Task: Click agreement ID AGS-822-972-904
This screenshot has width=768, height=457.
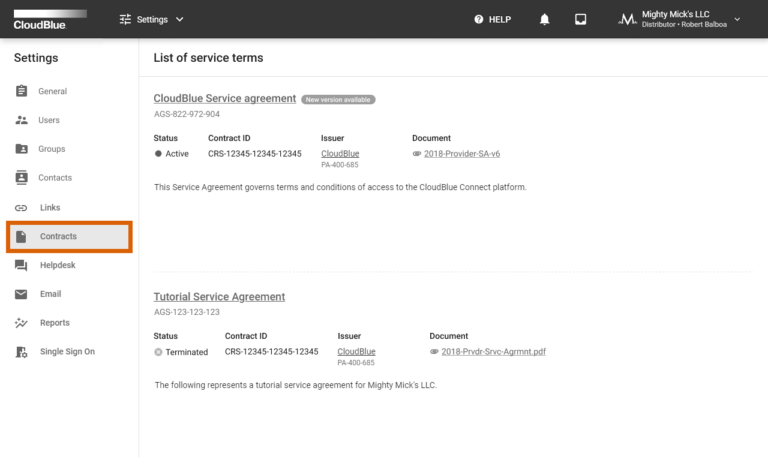Action: tap(187, 114)
